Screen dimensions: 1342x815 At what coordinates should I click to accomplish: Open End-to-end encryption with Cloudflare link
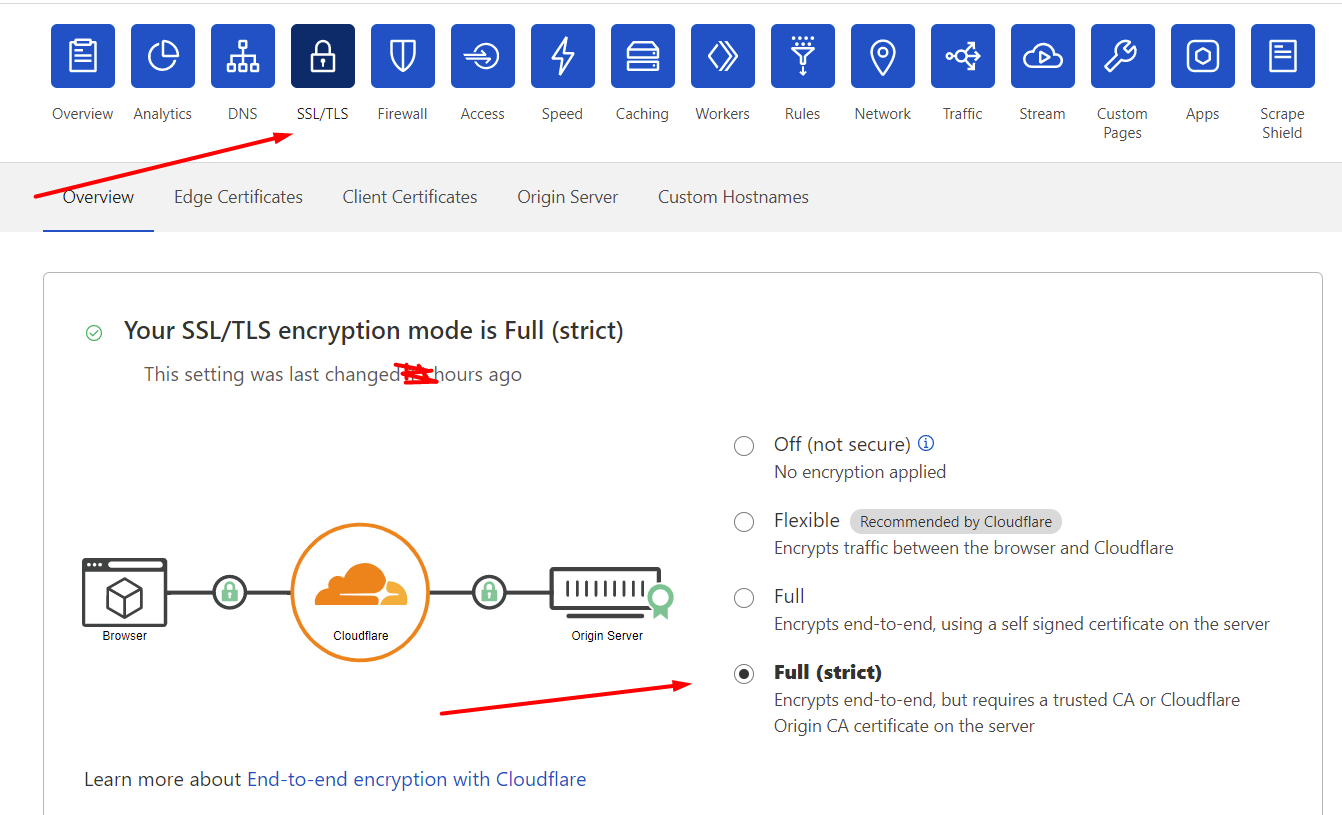point(417,779)
